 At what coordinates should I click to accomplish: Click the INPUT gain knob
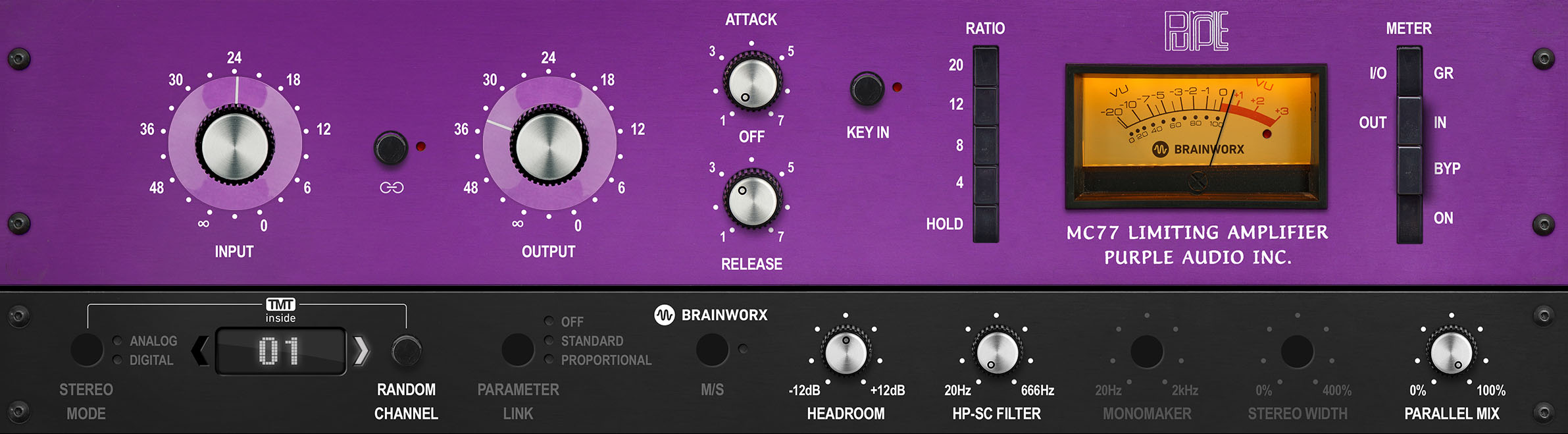pos(234,146)
